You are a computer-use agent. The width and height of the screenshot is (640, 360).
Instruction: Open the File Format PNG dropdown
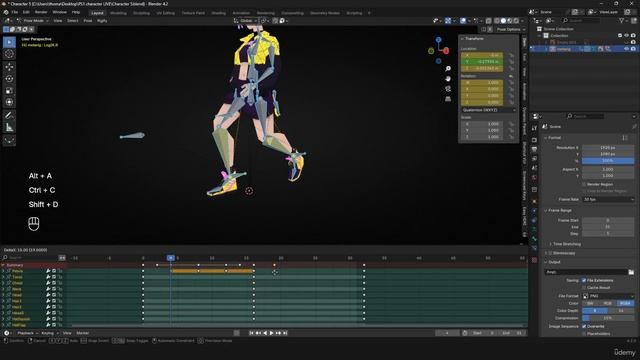coord(608,296)
